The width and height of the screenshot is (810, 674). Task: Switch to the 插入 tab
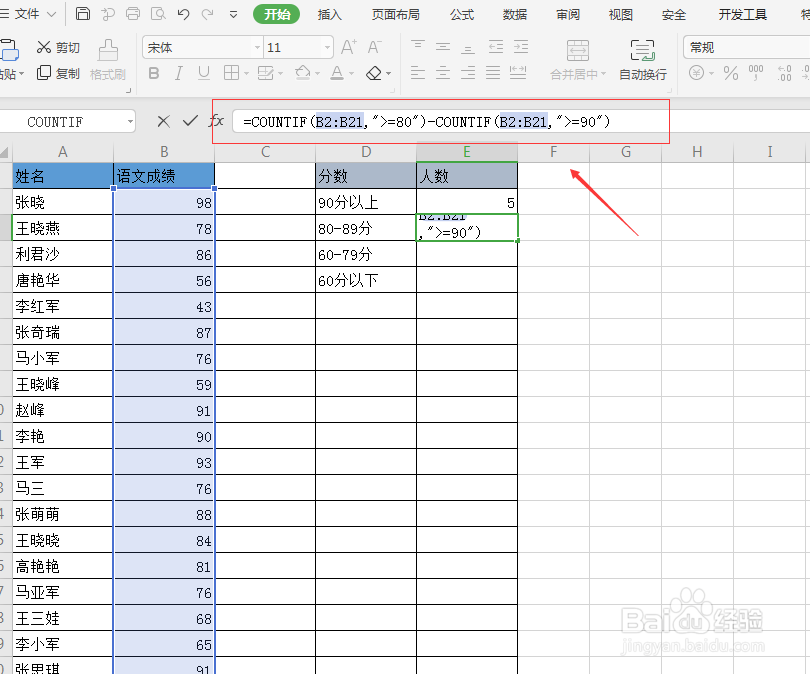pos(330,14)
